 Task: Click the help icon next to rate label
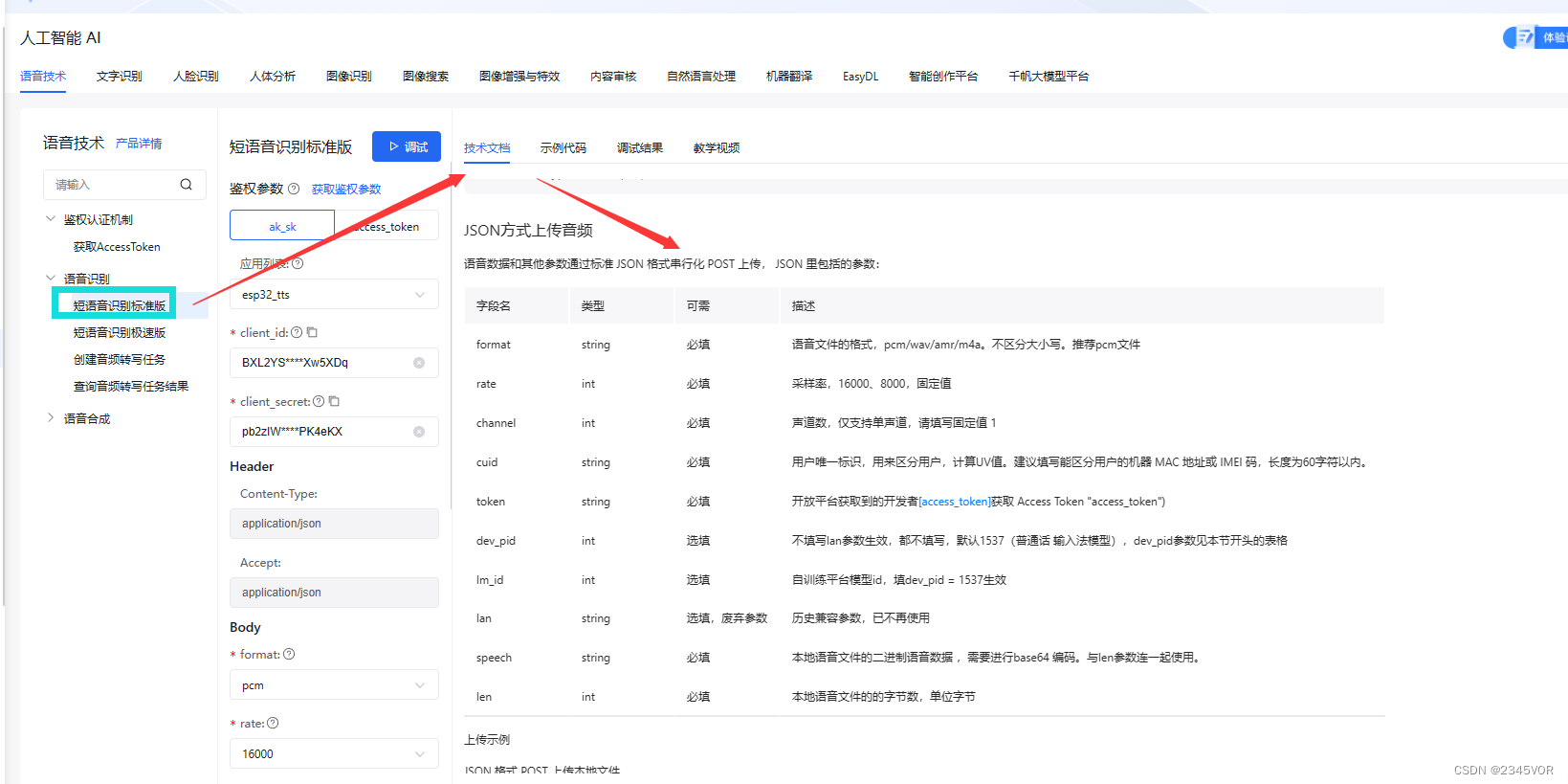pyautogui.click(x=273, y=723)
